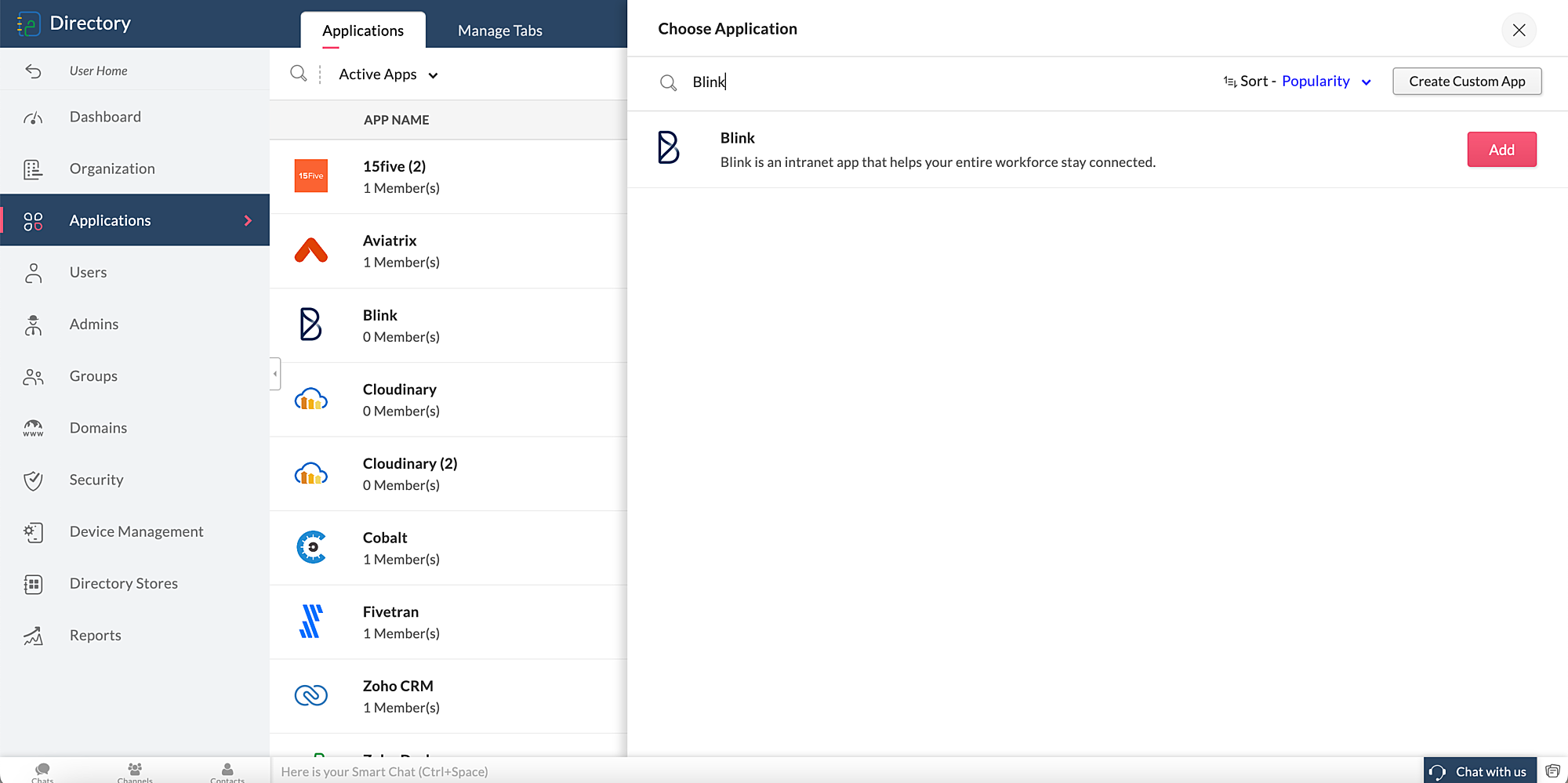Collapse the sidebar using the handle
The height and width of the screenshot is (783, 1568).
click(275, 374)
